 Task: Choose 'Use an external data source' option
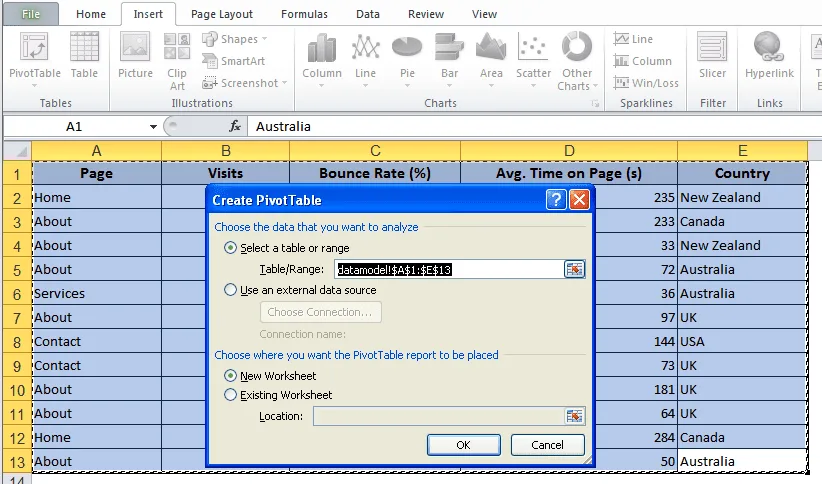pyautogui.click(x=230, y=290)
